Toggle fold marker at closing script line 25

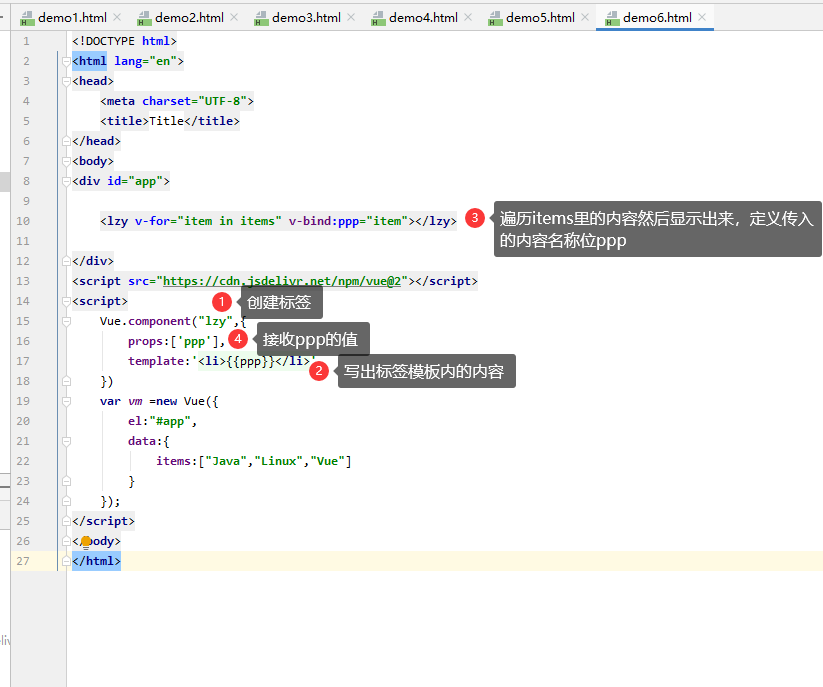click(66, 521)
